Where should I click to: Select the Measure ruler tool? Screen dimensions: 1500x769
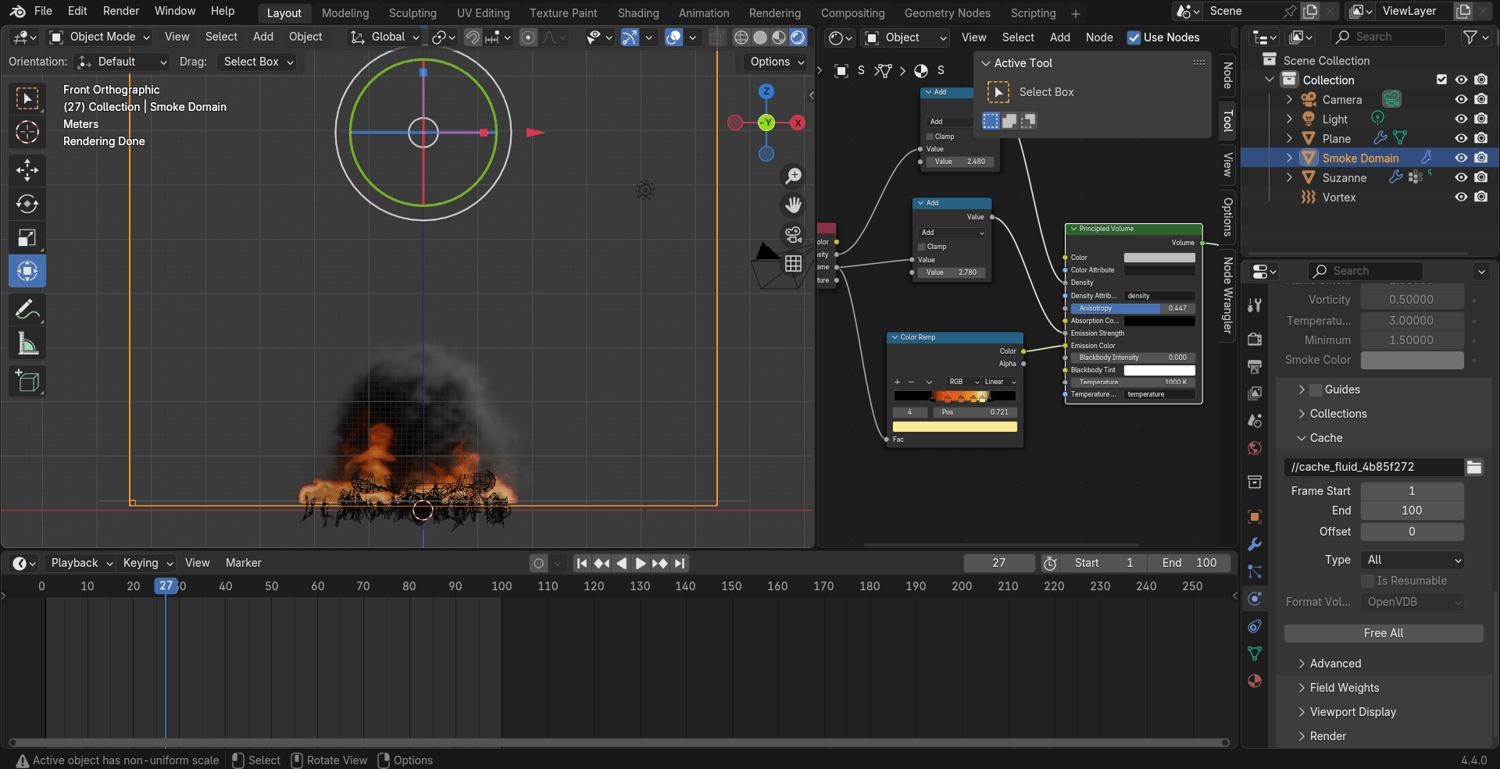coord(27,345)
